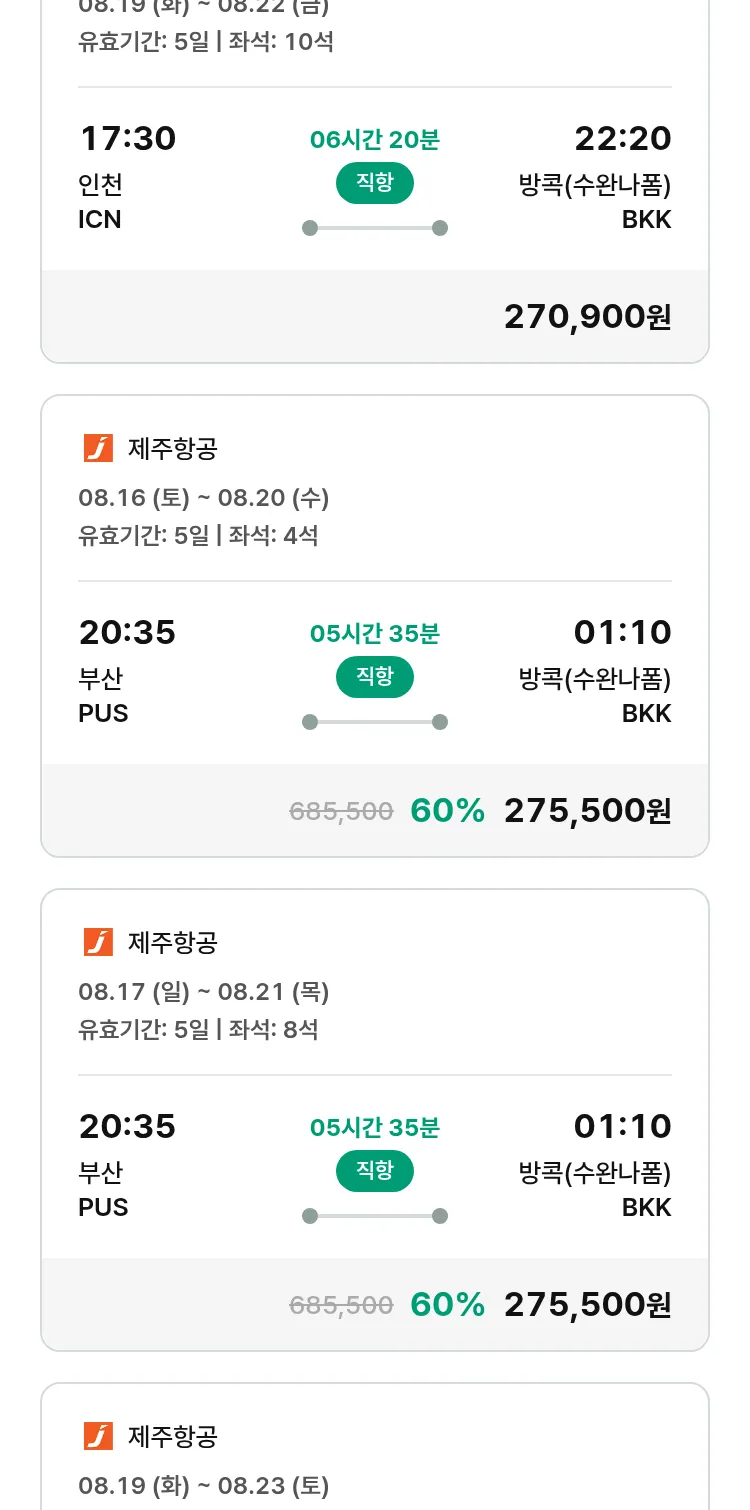Select the 275,500원 fare for 08.16 departure

(x=587, y=811)
